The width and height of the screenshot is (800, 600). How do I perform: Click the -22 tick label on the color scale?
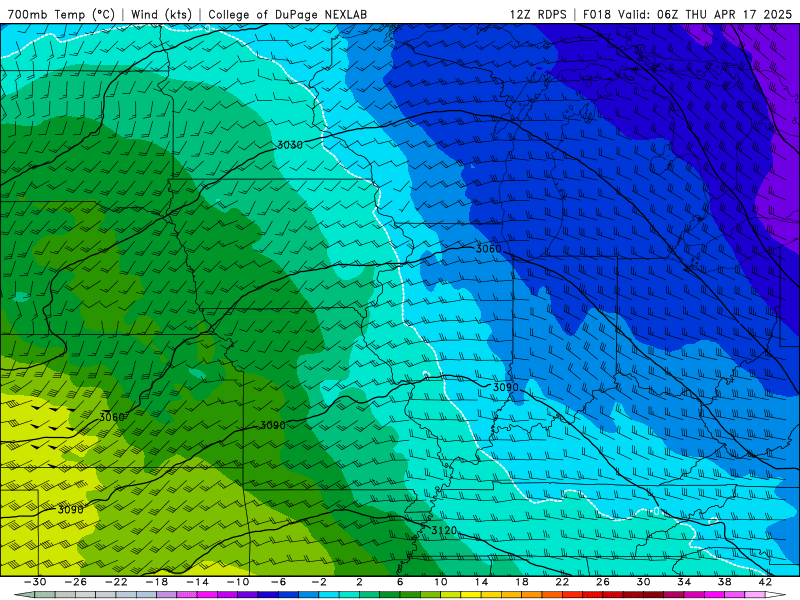pos(116,582)
